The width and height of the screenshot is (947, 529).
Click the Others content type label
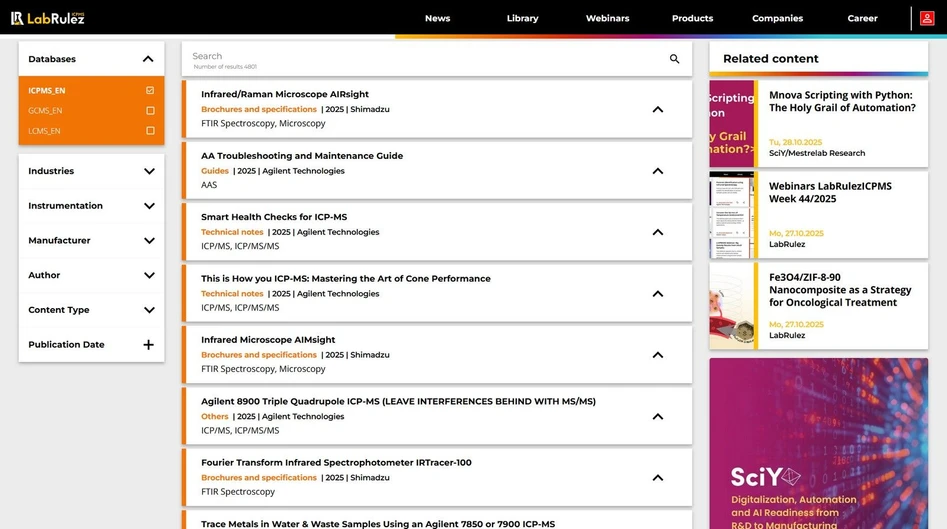(214, 416)
